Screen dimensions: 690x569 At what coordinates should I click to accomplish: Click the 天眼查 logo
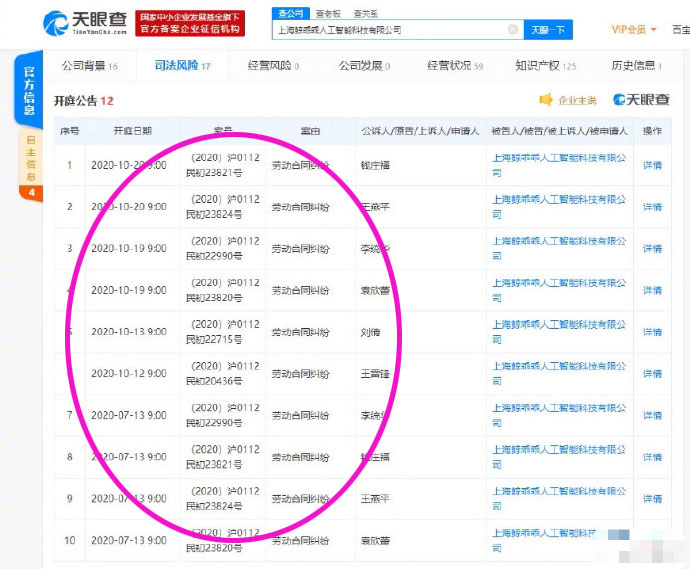[x=85, y=23]
